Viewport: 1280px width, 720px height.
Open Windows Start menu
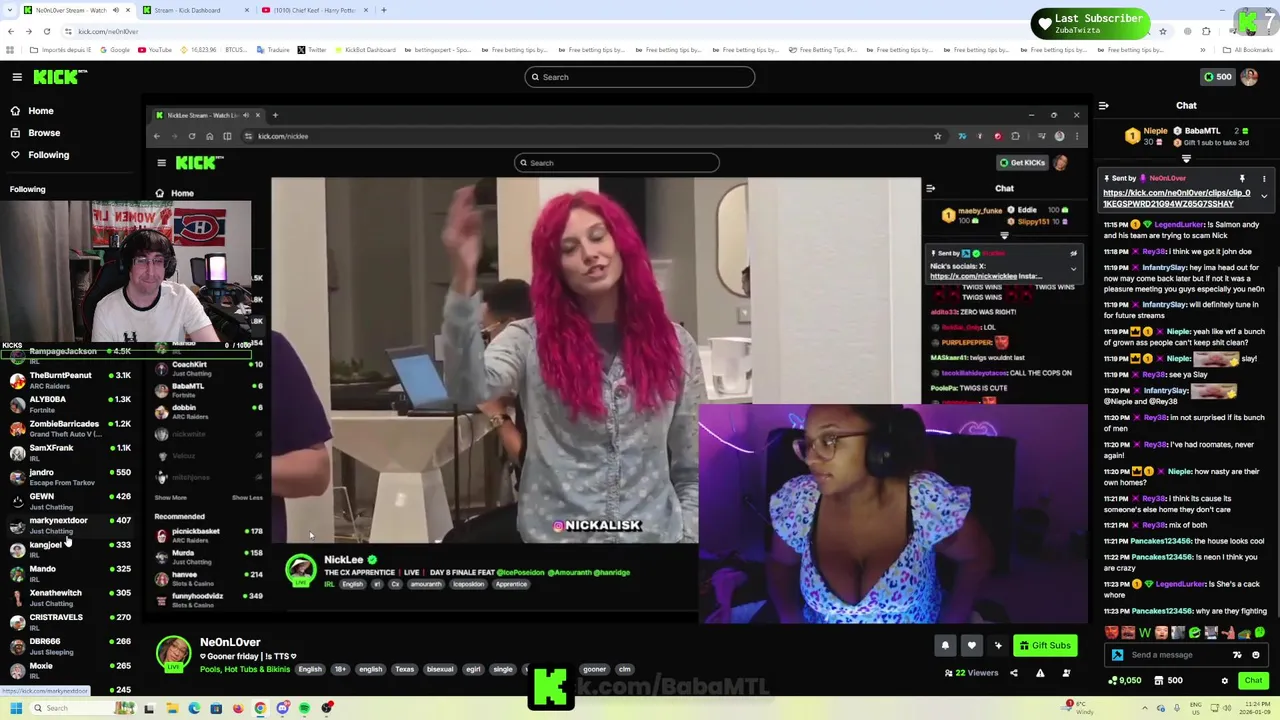pyautogui.click(x=15, y=709)
